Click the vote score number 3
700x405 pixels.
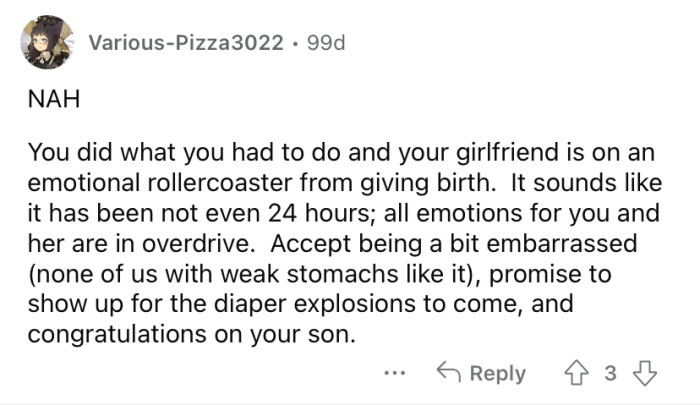click(612, 373)
